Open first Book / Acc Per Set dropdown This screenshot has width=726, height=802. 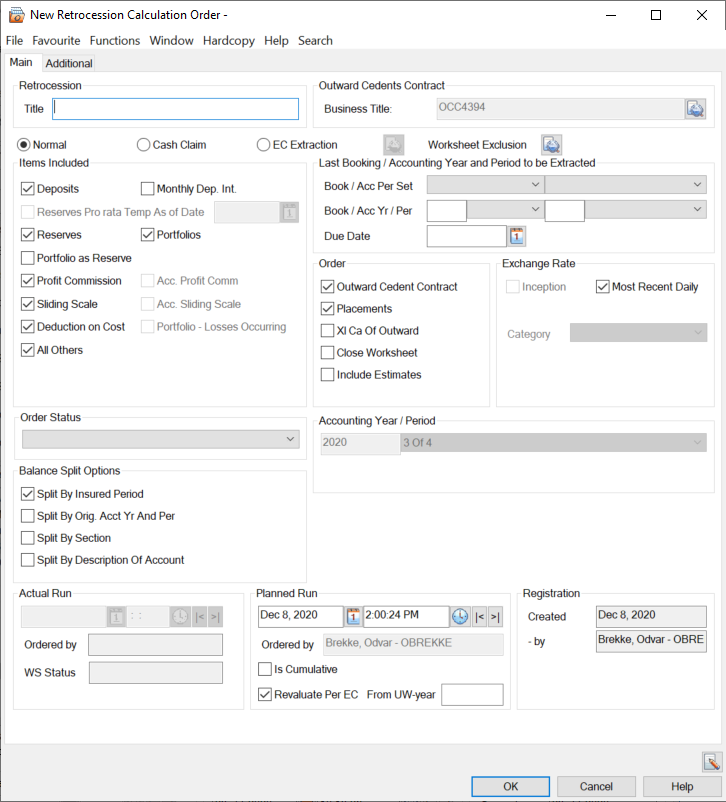[486, 185]
